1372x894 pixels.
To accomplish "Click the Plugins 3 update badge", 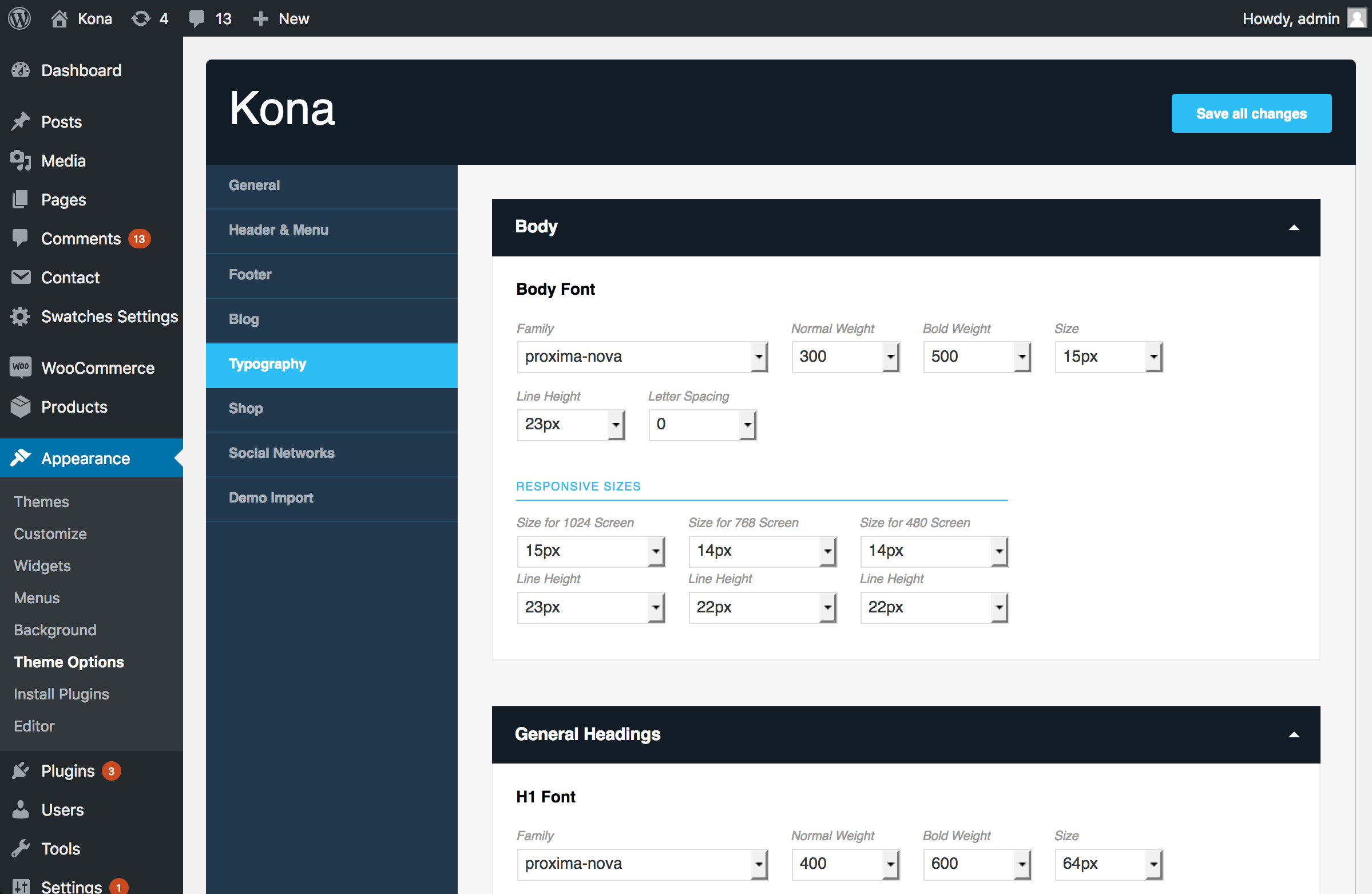I will (x=111, y=771).
